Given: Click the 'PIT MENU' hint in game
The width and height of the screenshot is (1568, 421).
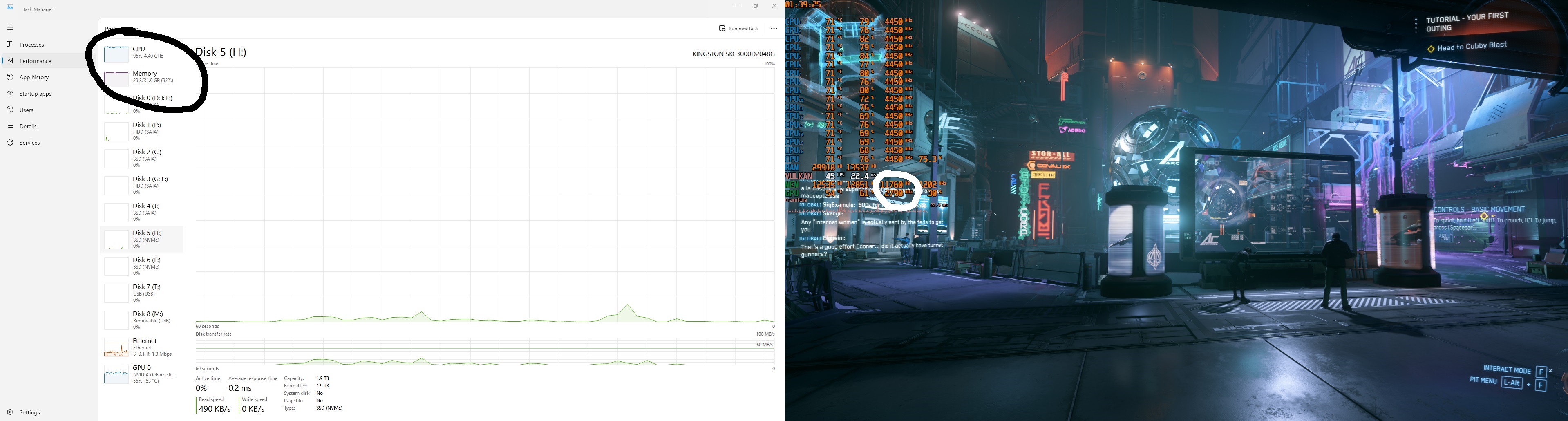Looking at the screenshot, I should tap(1483, 381).
